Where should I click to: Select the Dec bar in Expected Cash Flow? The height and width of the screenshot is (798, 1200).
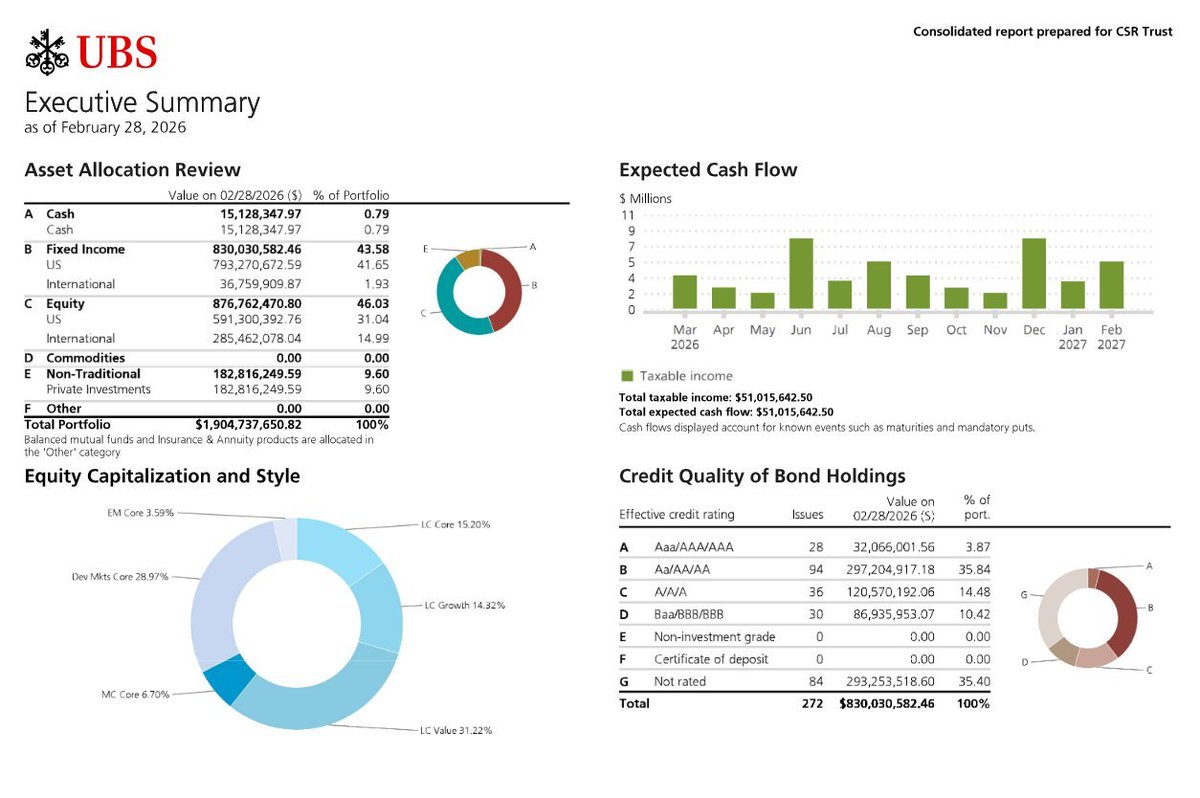[1034, 273]
